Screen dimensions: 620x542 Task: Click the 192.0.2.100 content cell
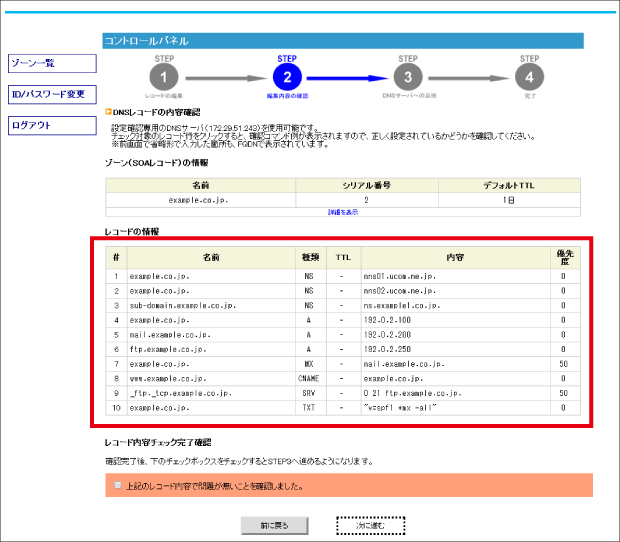tap(456, 320)
